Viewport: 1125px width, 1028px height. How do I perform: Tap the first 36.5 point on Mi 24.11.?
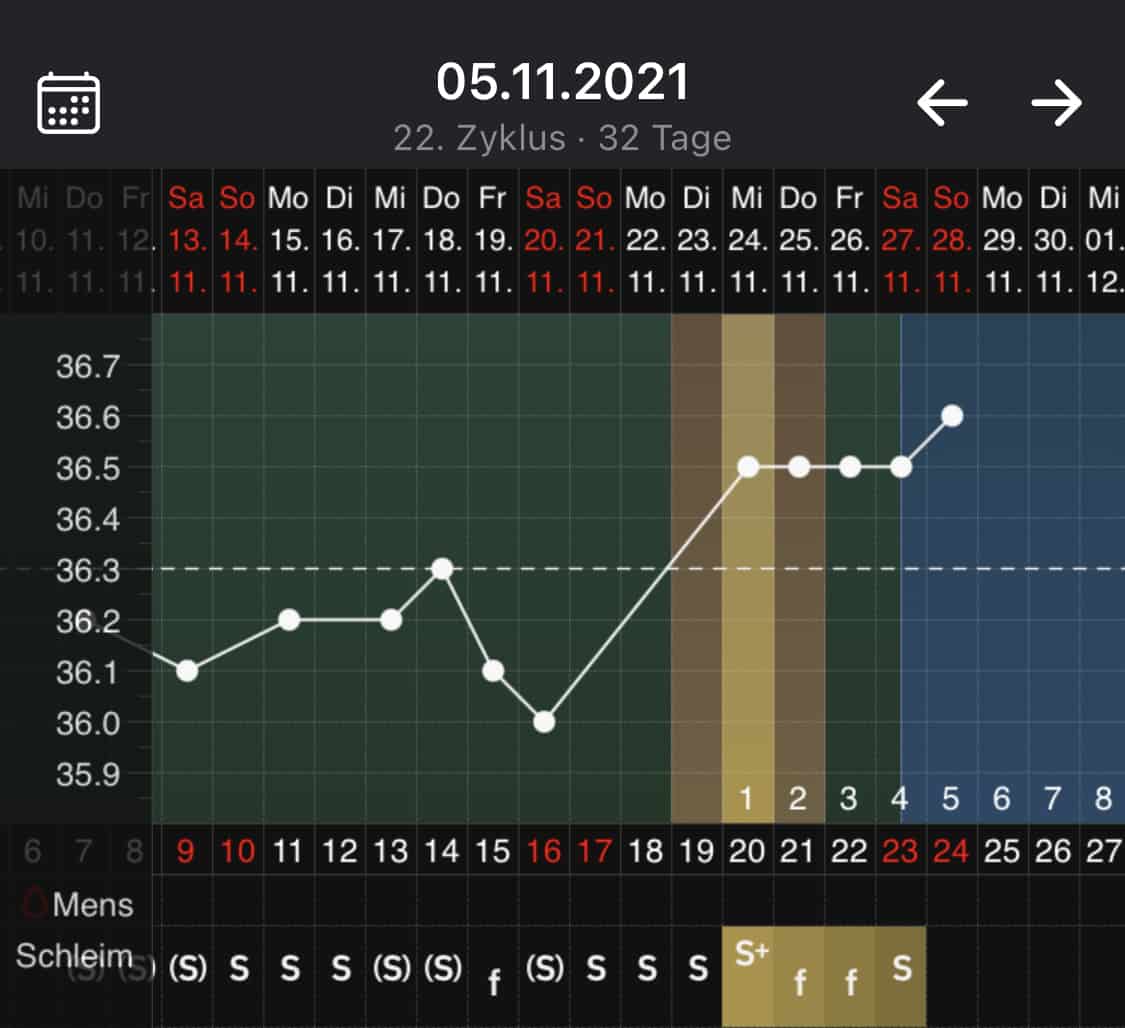point(748,467)
